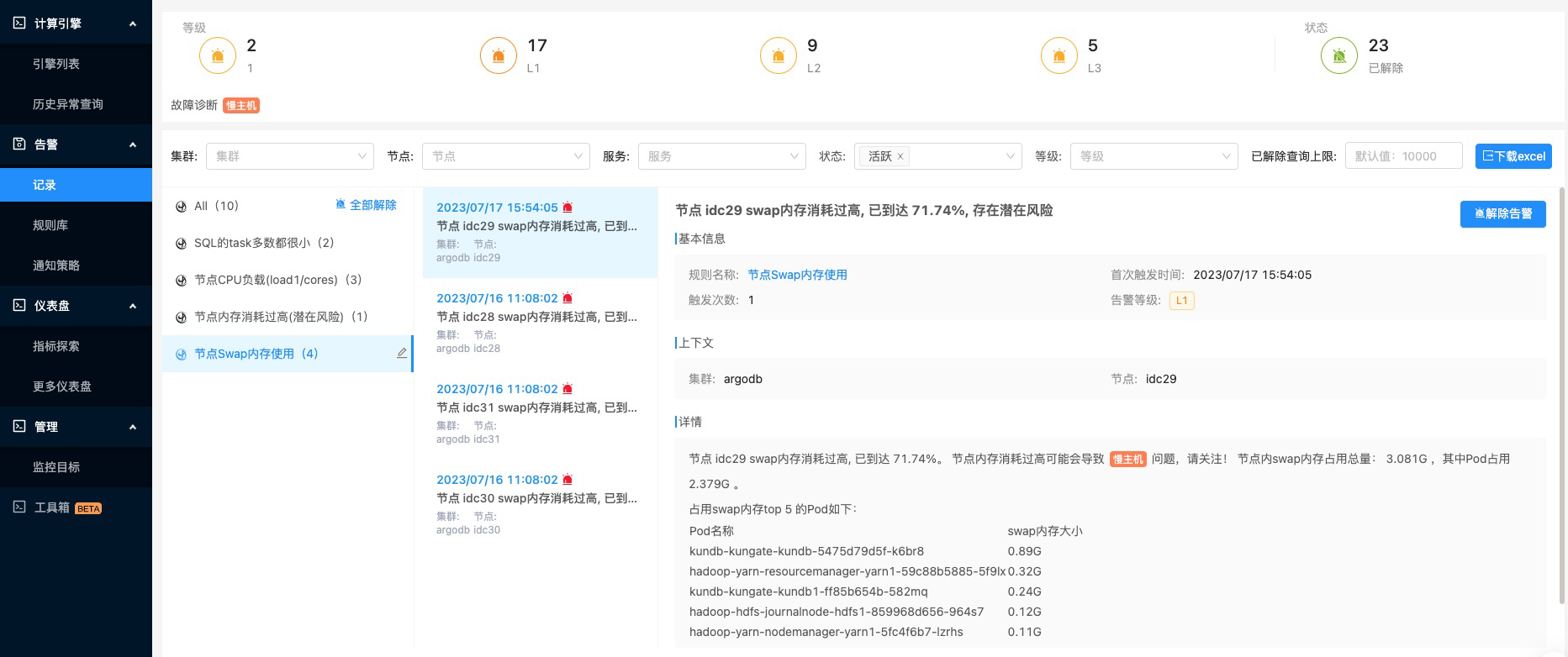Open 监控目标 in the sidebar
Screen dimensions: 1568x657
click(x=76, y=467)
